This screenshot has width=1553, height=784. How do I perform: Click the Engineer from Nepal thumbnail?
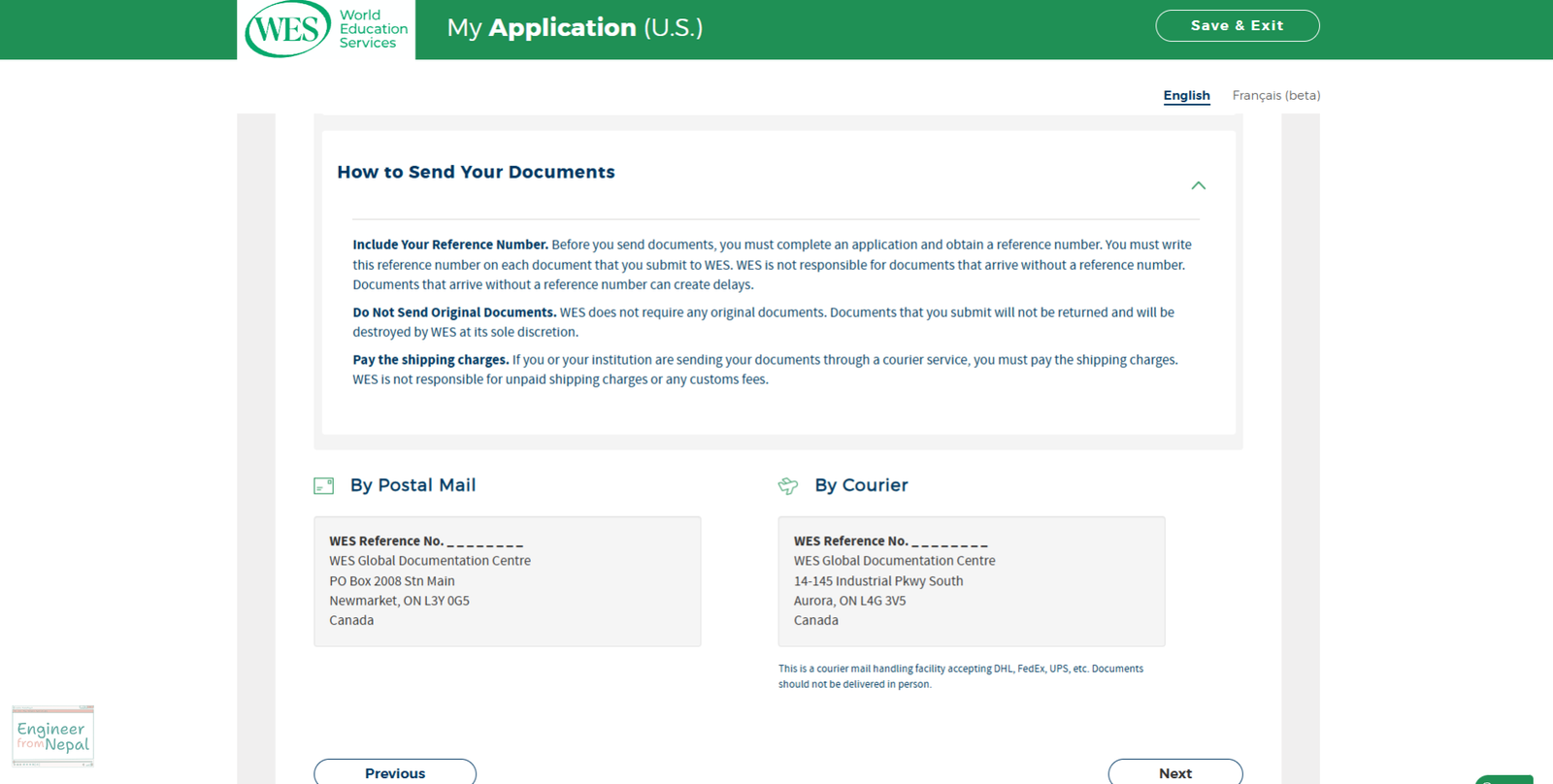(52, 736)
